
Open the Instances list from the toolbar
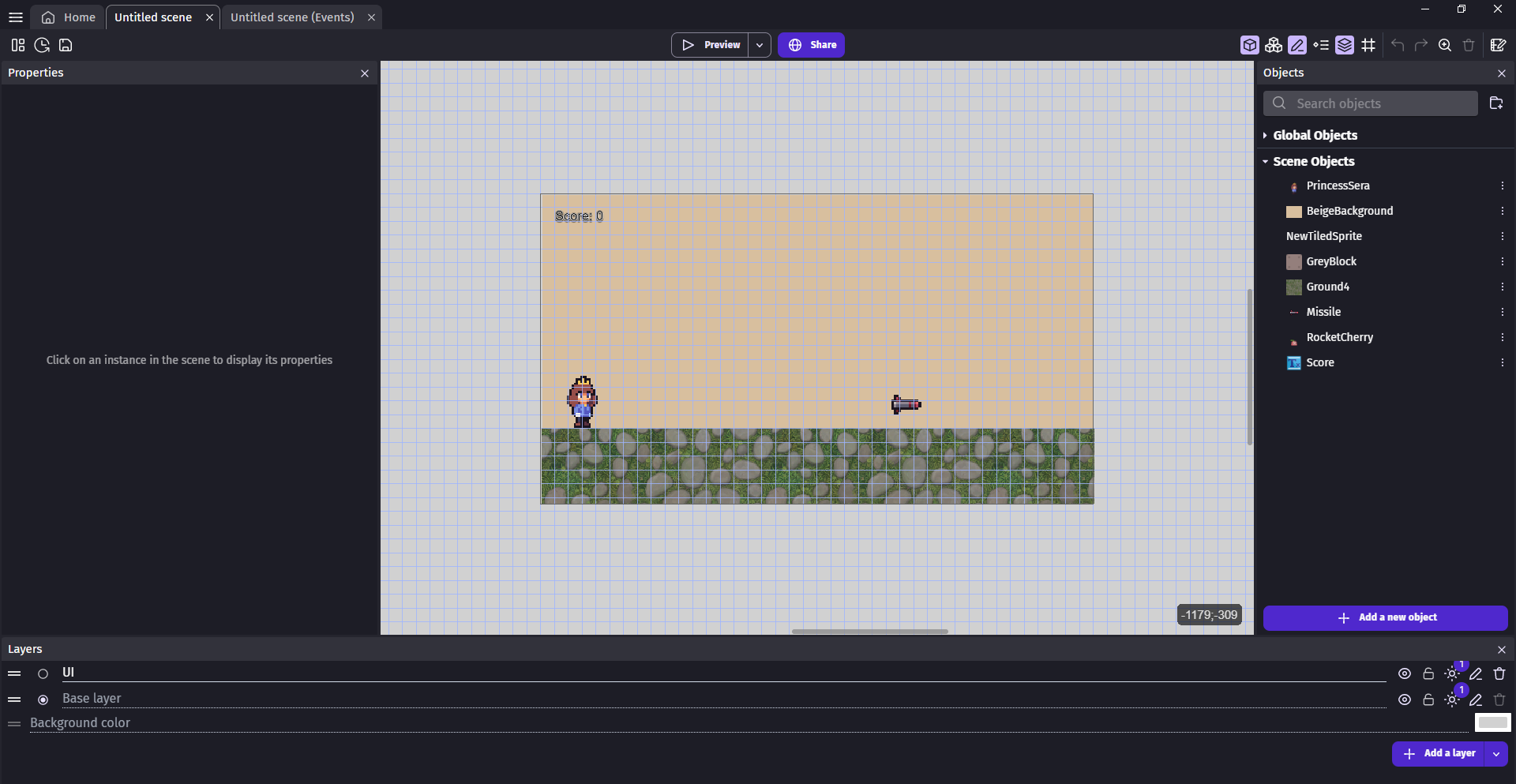(x=1323, y=45)
